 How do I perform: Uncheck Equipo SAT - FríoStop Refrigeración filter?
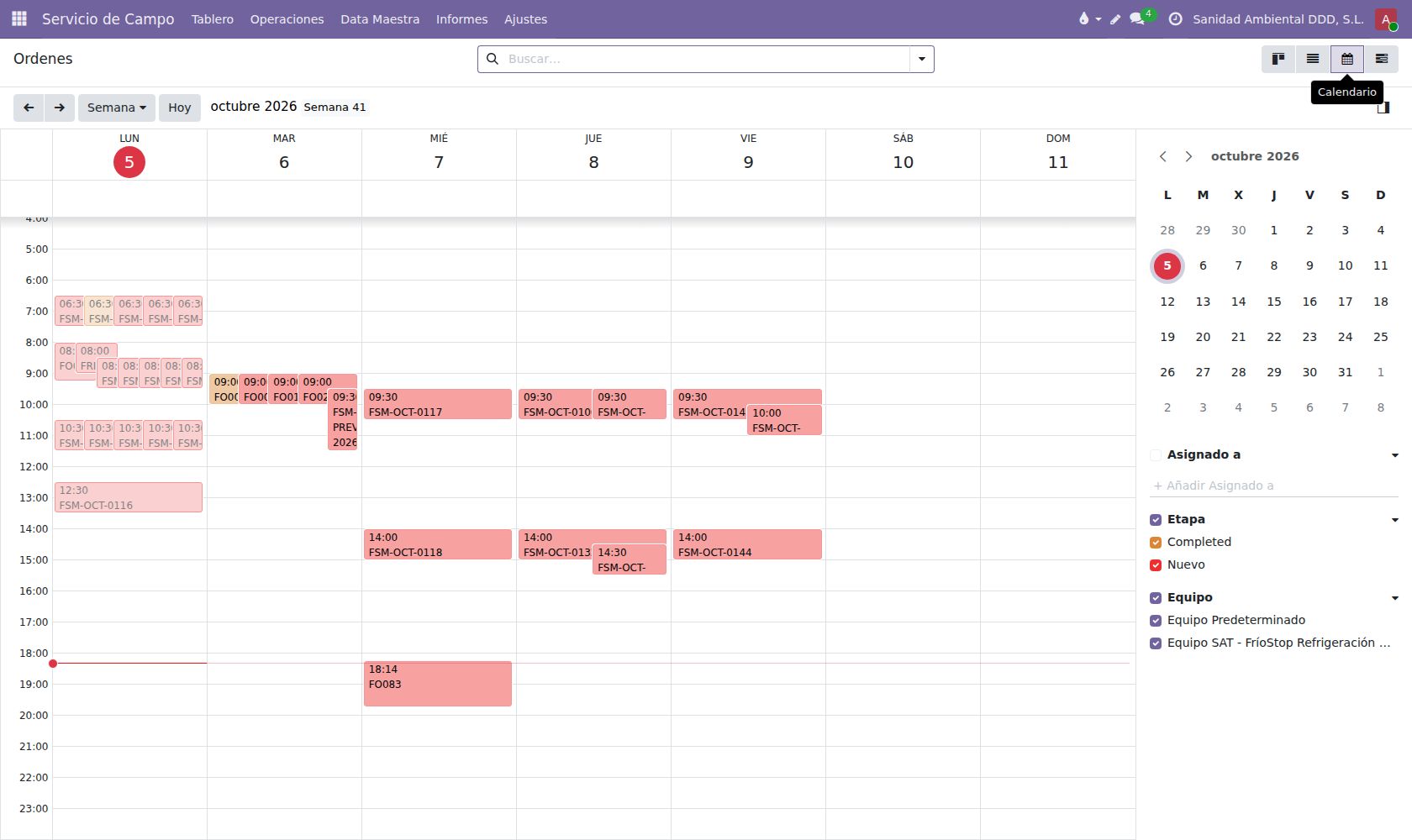click(1156, 643)
